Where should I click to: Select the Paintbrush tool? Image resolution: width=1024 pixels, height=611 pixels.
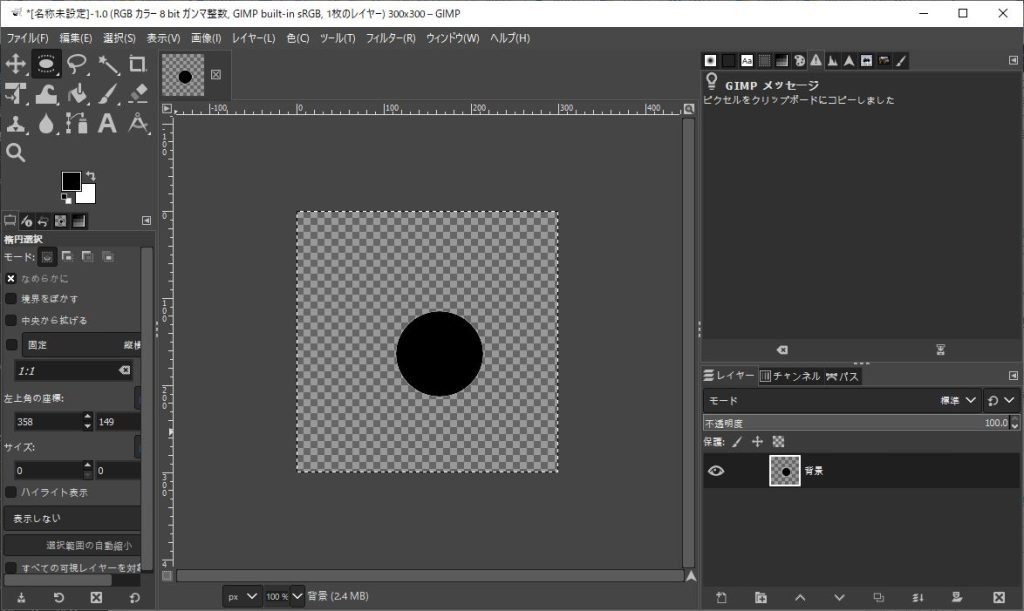coord(108,94)
